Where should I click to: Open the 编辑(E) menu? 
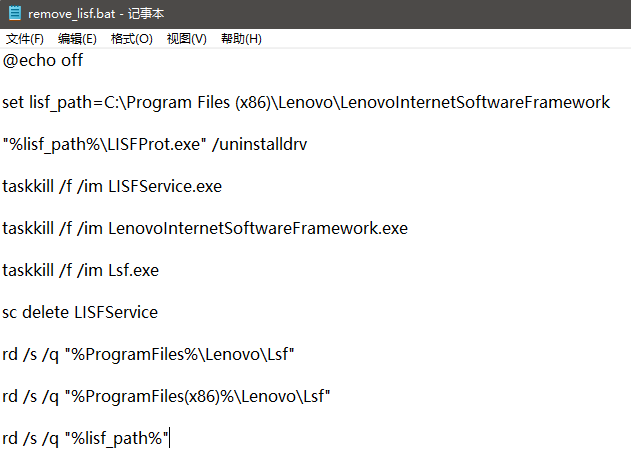point(77,39)
